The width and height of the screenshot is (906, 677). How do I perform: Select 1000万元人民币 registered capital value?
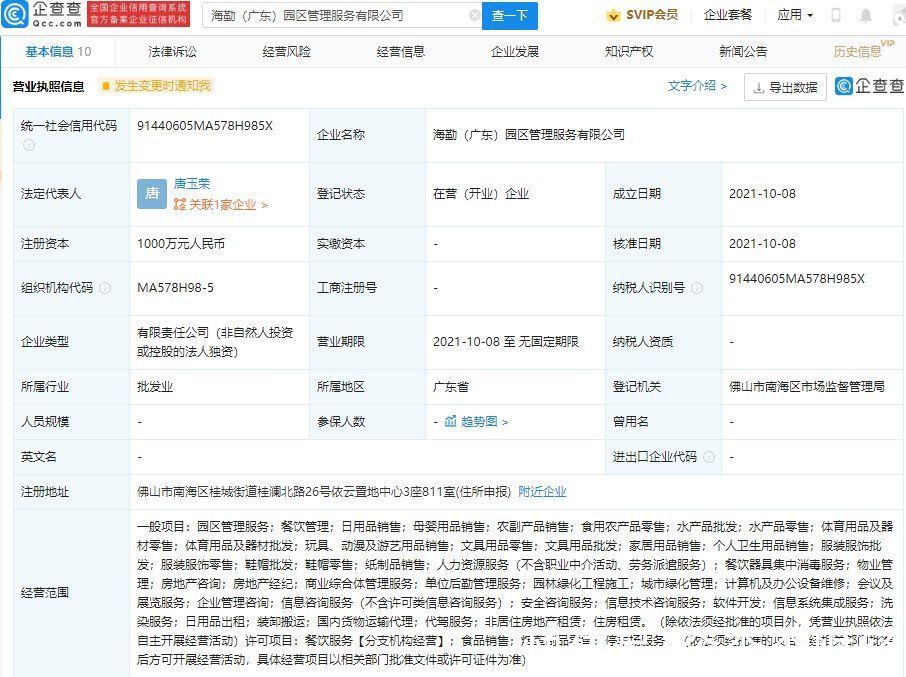click(181, 243)
